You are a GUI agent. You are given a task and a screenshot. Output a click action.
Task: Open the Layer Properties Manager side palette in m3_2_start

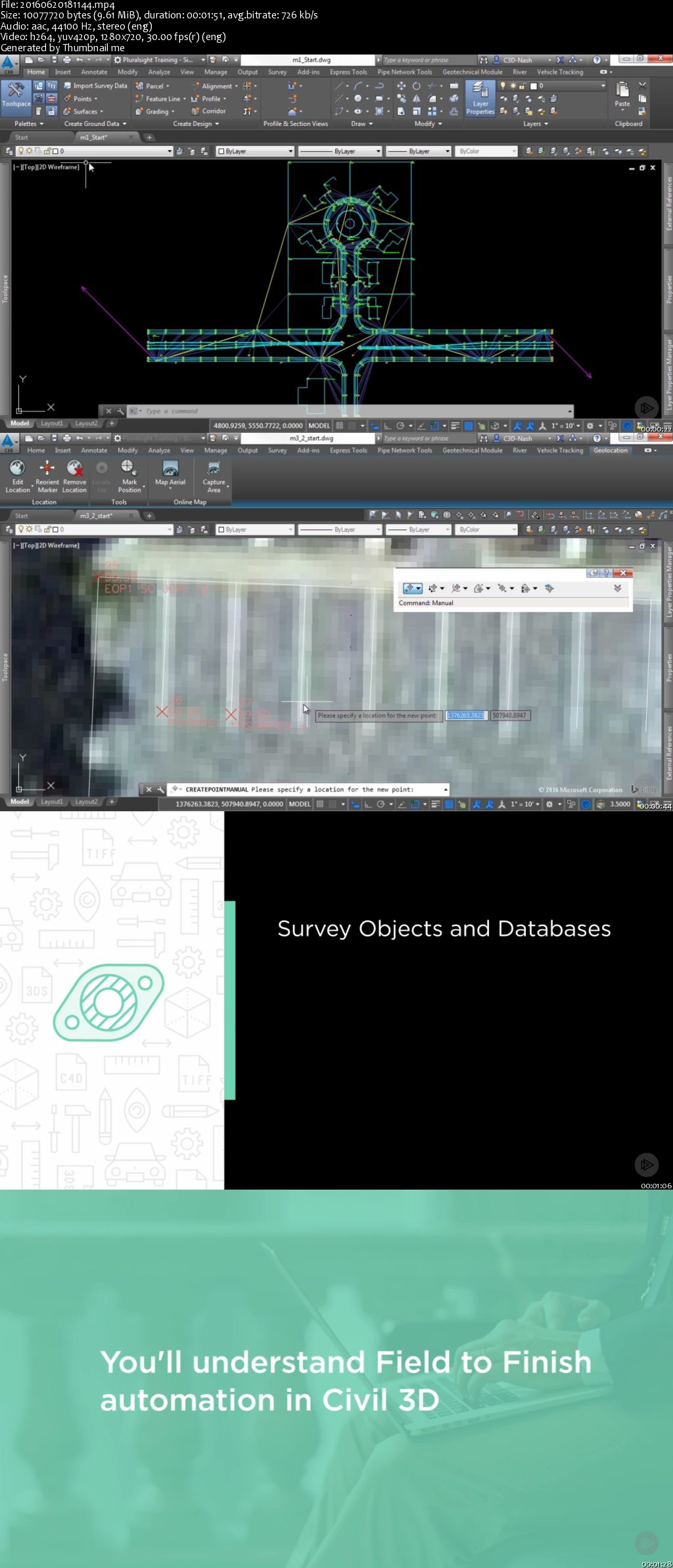point(669,582)
